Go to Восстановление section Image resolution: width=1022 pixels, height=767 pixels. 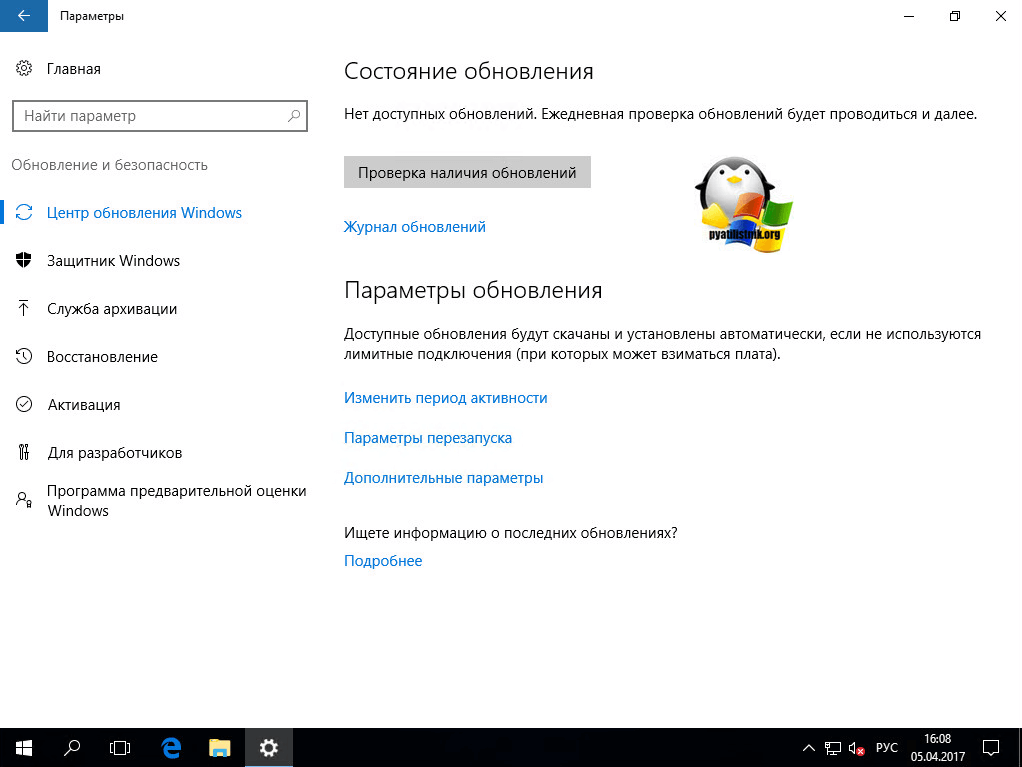point(102,357)
